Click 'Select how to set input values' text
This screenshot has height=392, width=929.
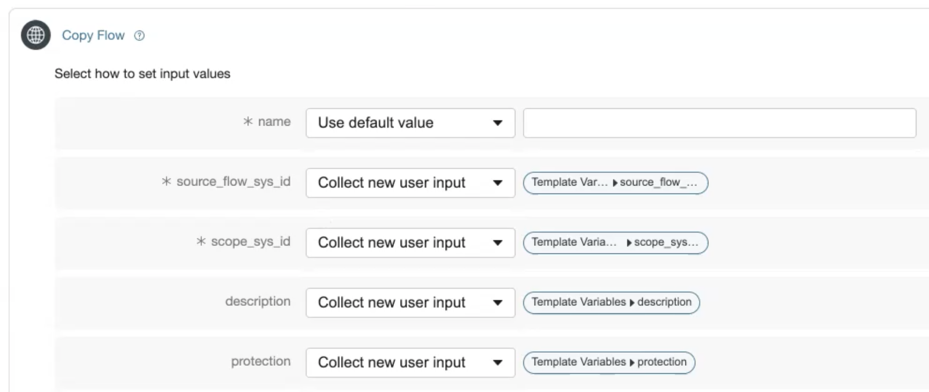[x=142, y=74]
